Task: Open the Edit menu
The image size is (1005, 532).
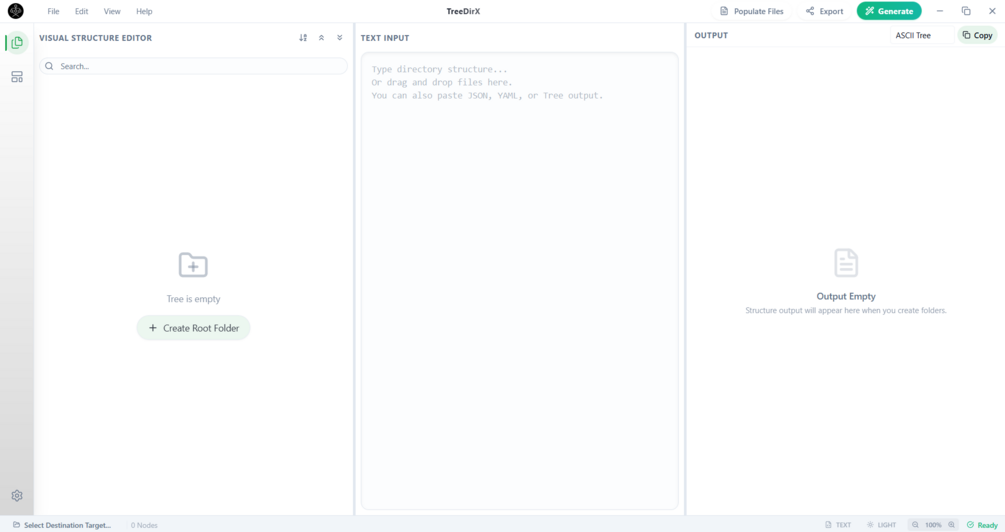Action: (81, 12)
